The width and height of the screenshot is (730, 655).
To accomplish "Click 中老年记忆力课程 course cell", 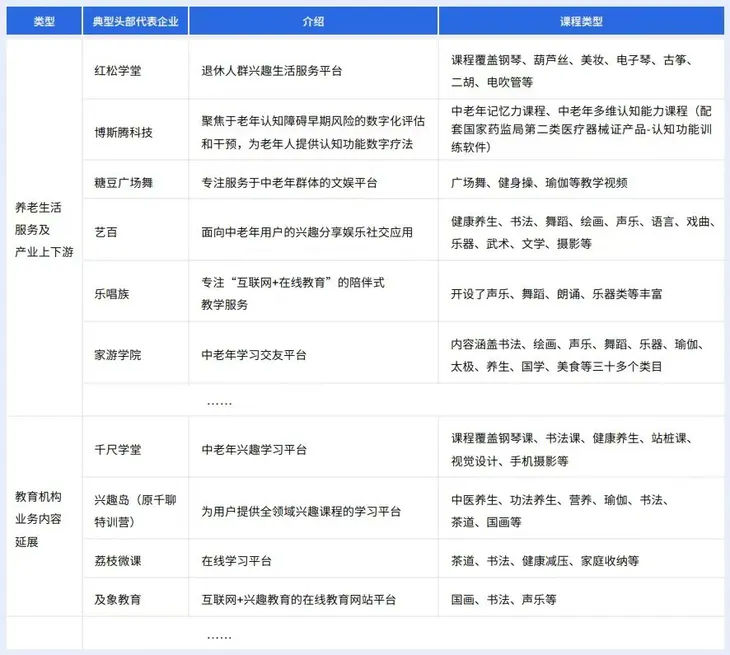I will [x=581, y=129].
